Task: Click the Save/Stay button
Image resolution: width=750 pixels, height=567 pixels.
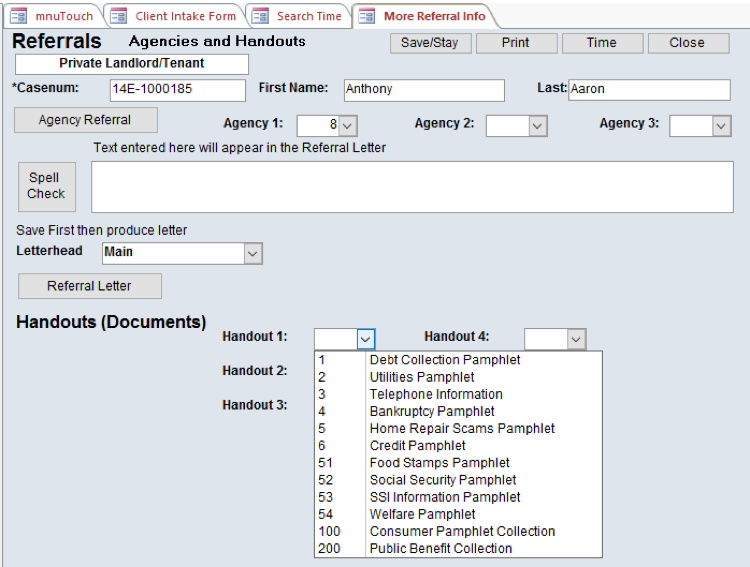Action: 429,43
